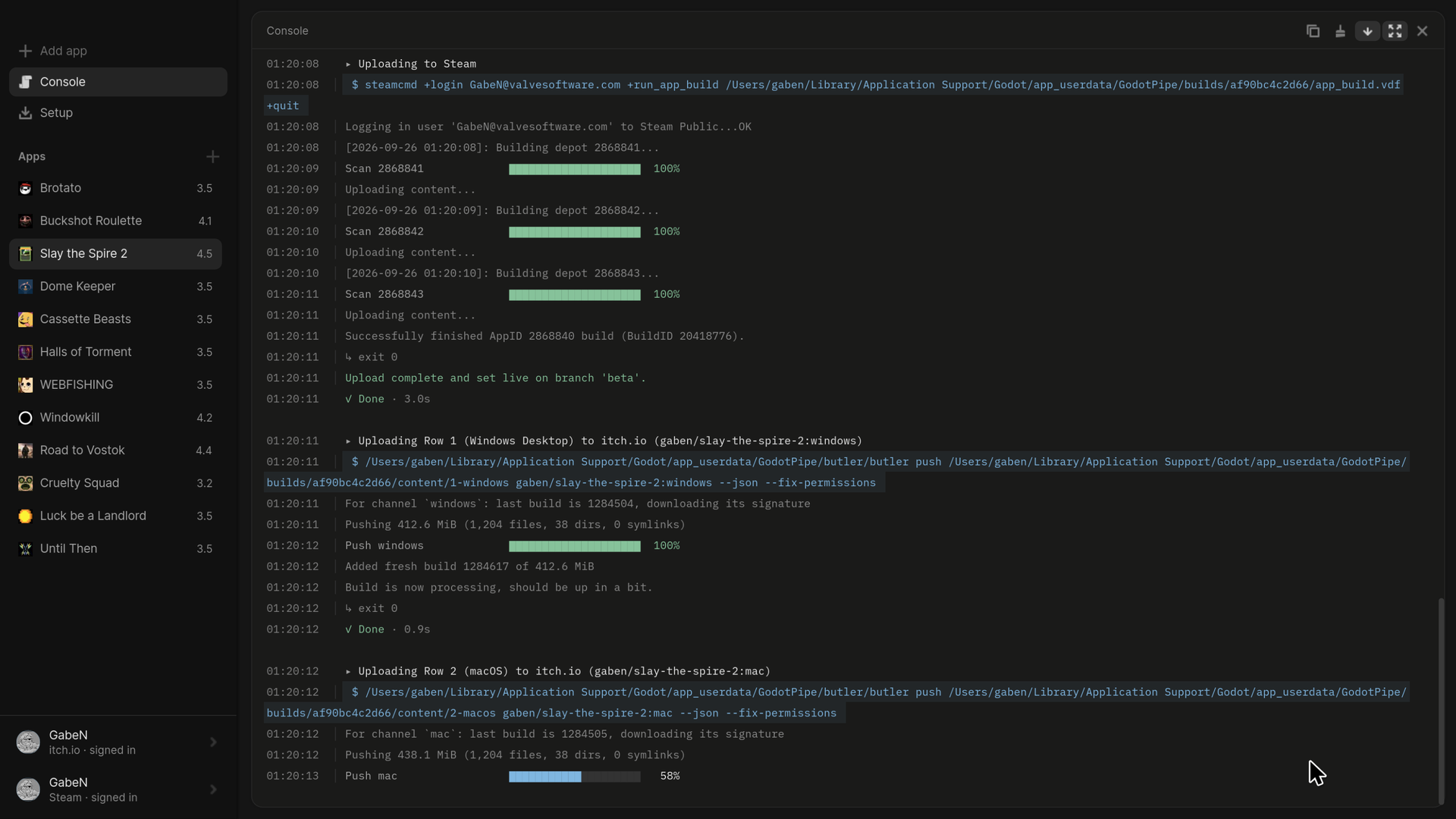The width and height of the screenshot is (1456, 819).
Task: Select the Luck be a Landlord app icon
Action: point(25,516)
